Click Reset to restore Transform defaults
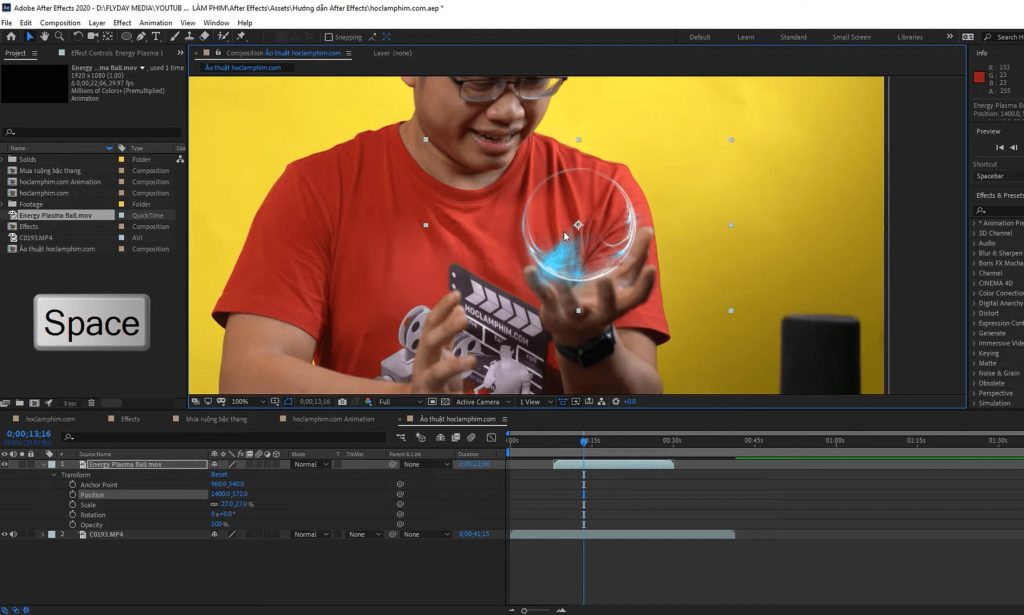The height and width of the screenshot is (615, 1024). [x=218, y=474]
